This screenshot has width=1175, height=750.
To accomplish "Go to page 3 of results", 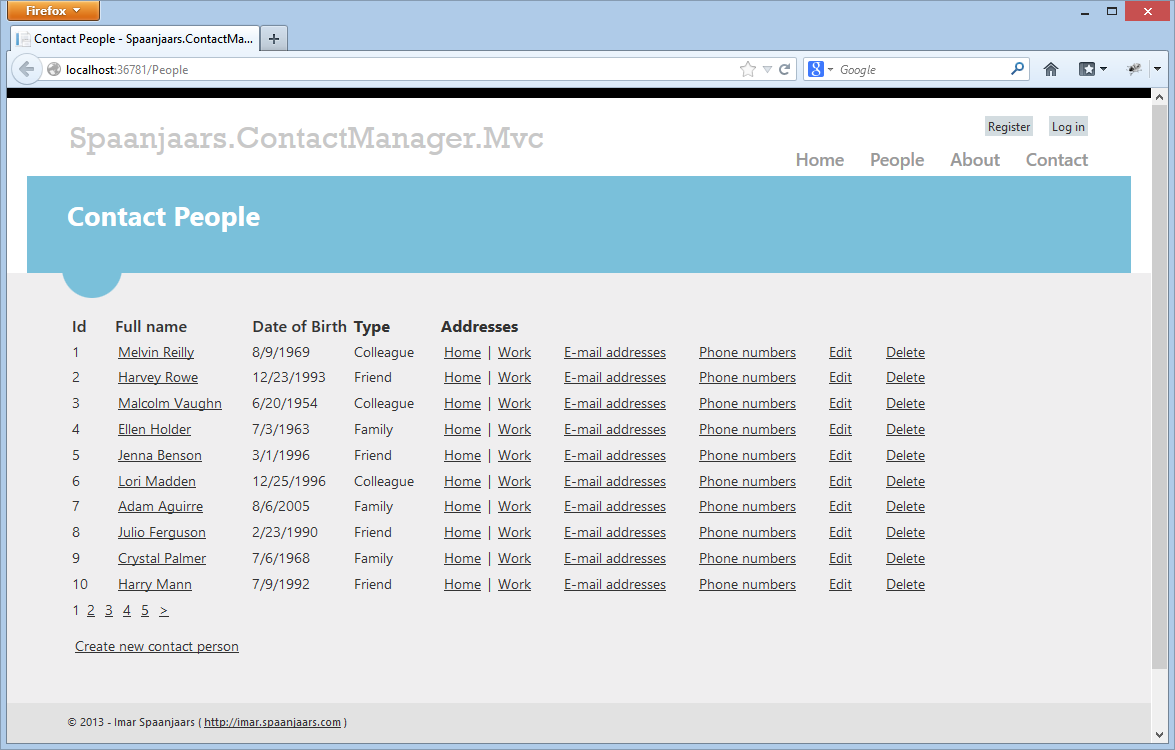I will point(109,610).
